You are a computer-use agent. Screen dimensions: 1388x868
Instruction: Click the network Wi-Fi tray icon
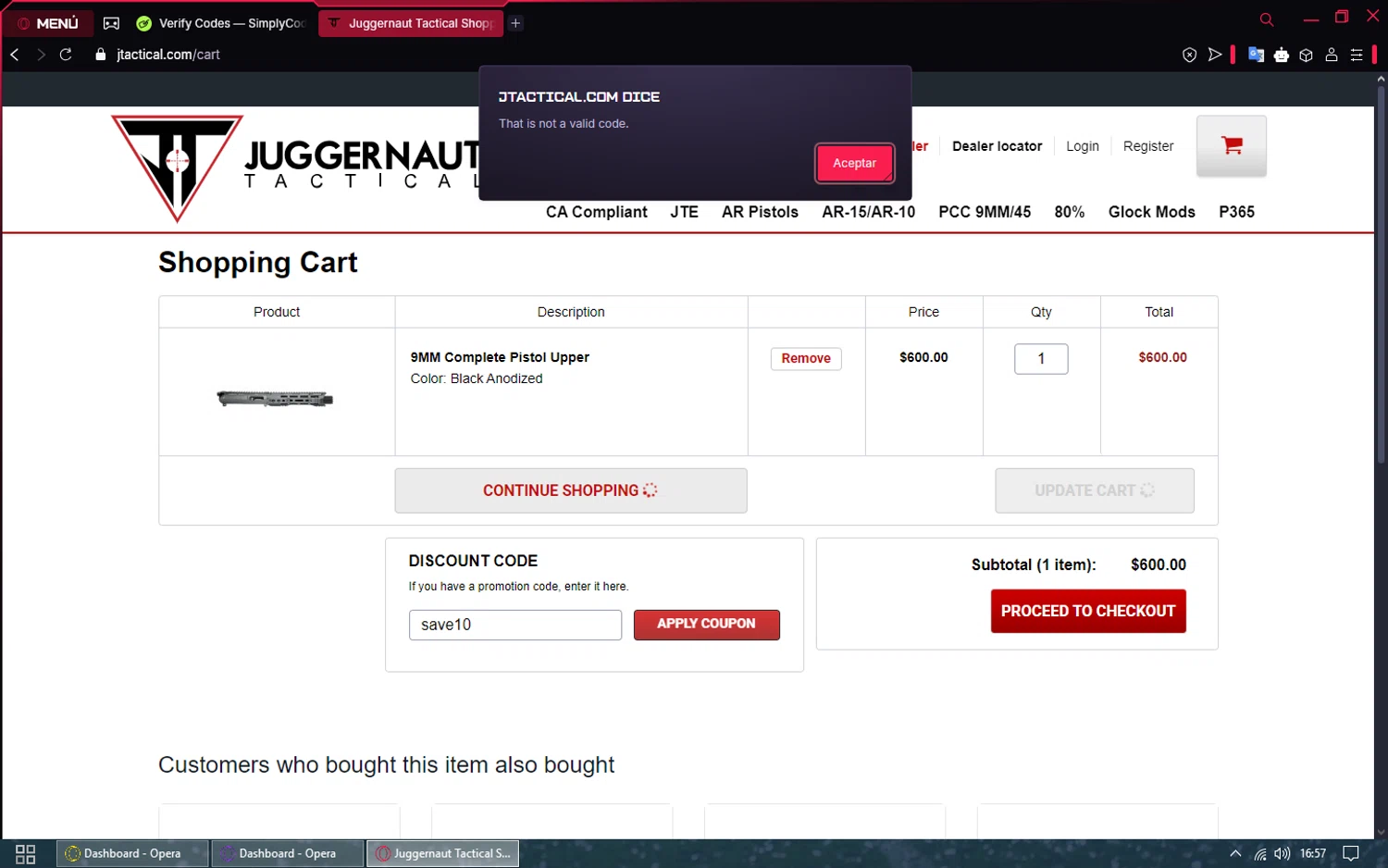1259,853
